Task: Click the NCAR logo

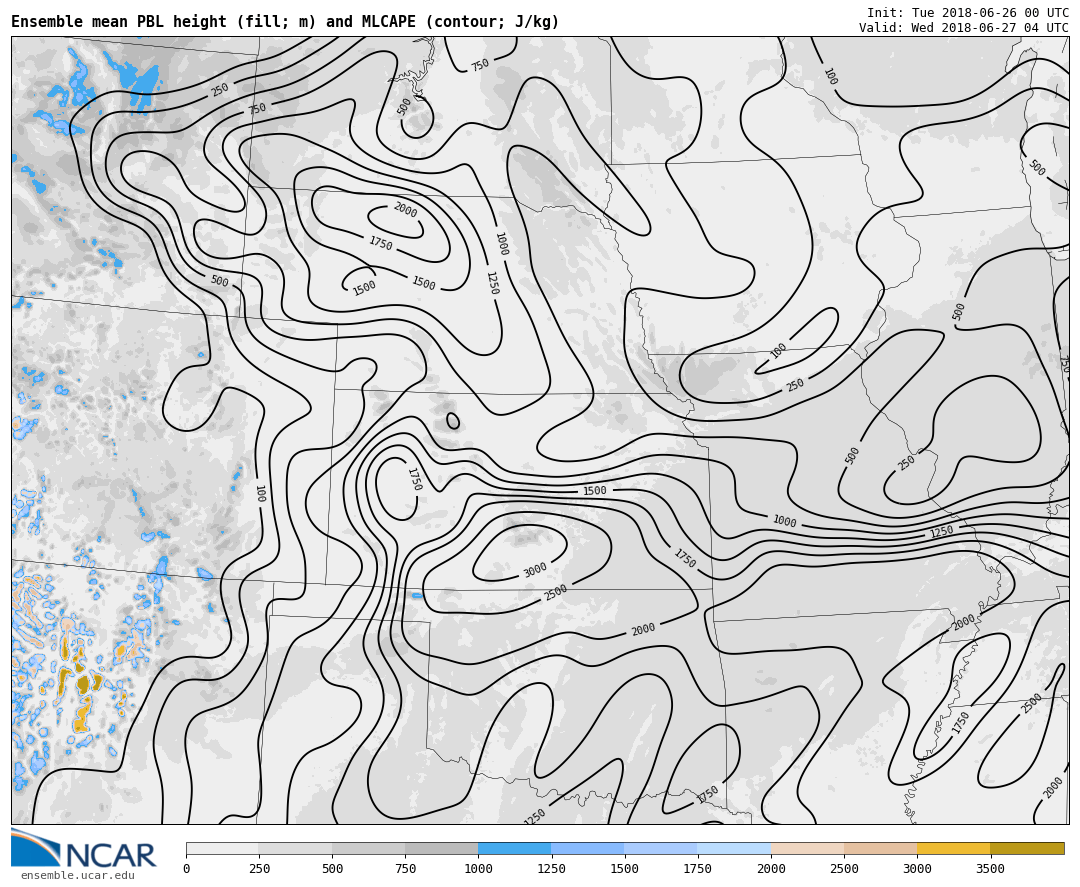Action: coord(84,849)
